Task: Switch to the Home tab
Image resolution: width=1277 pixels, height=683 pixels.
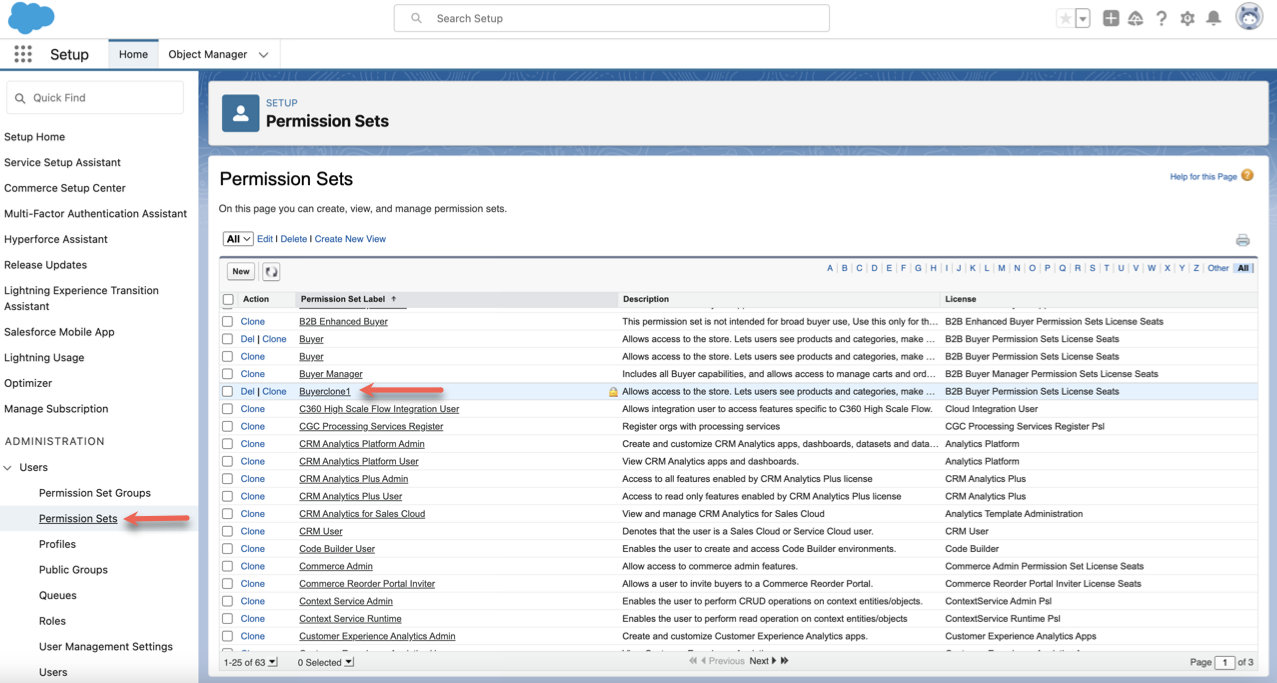Action: (x=133, y=54)
